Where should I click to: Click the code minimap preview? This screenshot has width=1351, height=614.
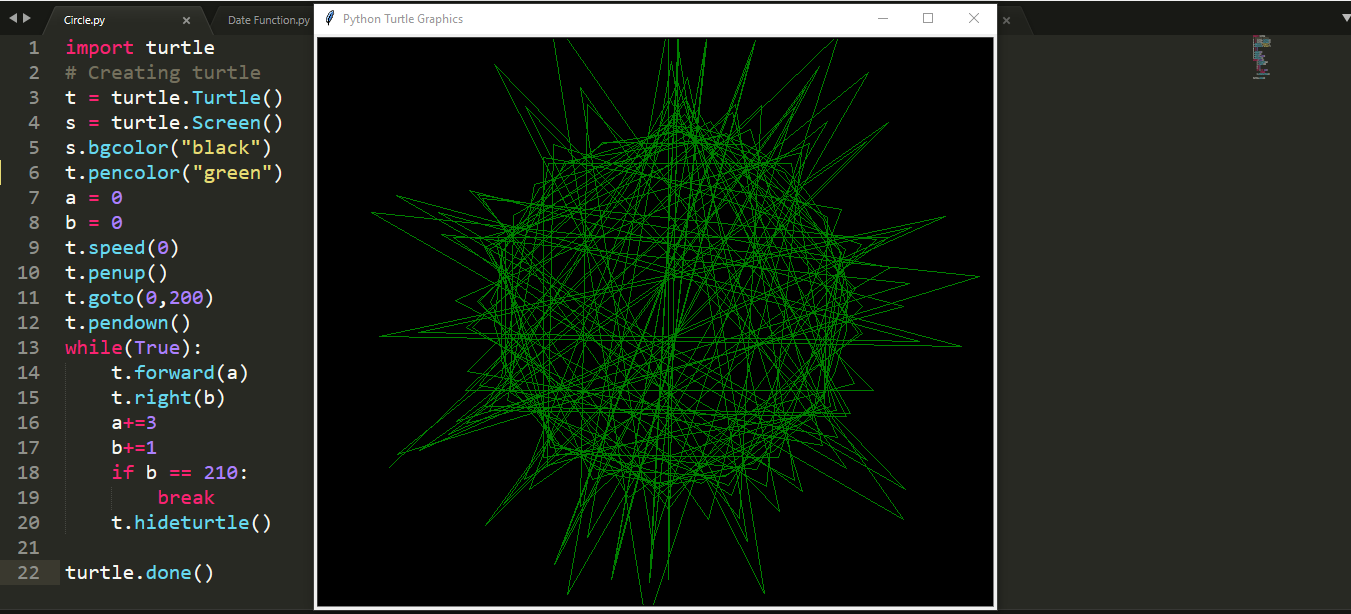pos(1261,57)
